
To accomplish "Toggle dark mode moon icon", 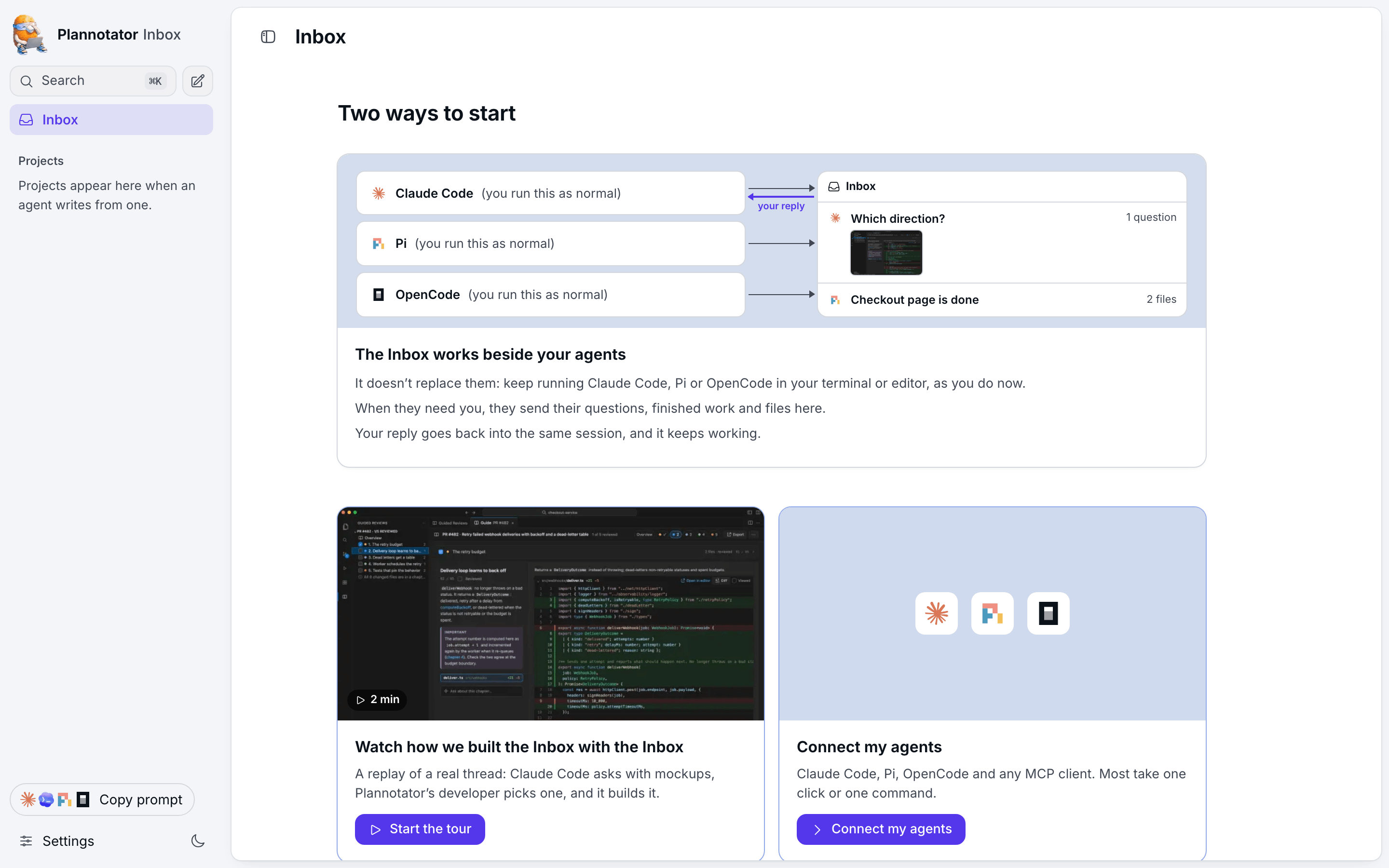I will (197, 841).
